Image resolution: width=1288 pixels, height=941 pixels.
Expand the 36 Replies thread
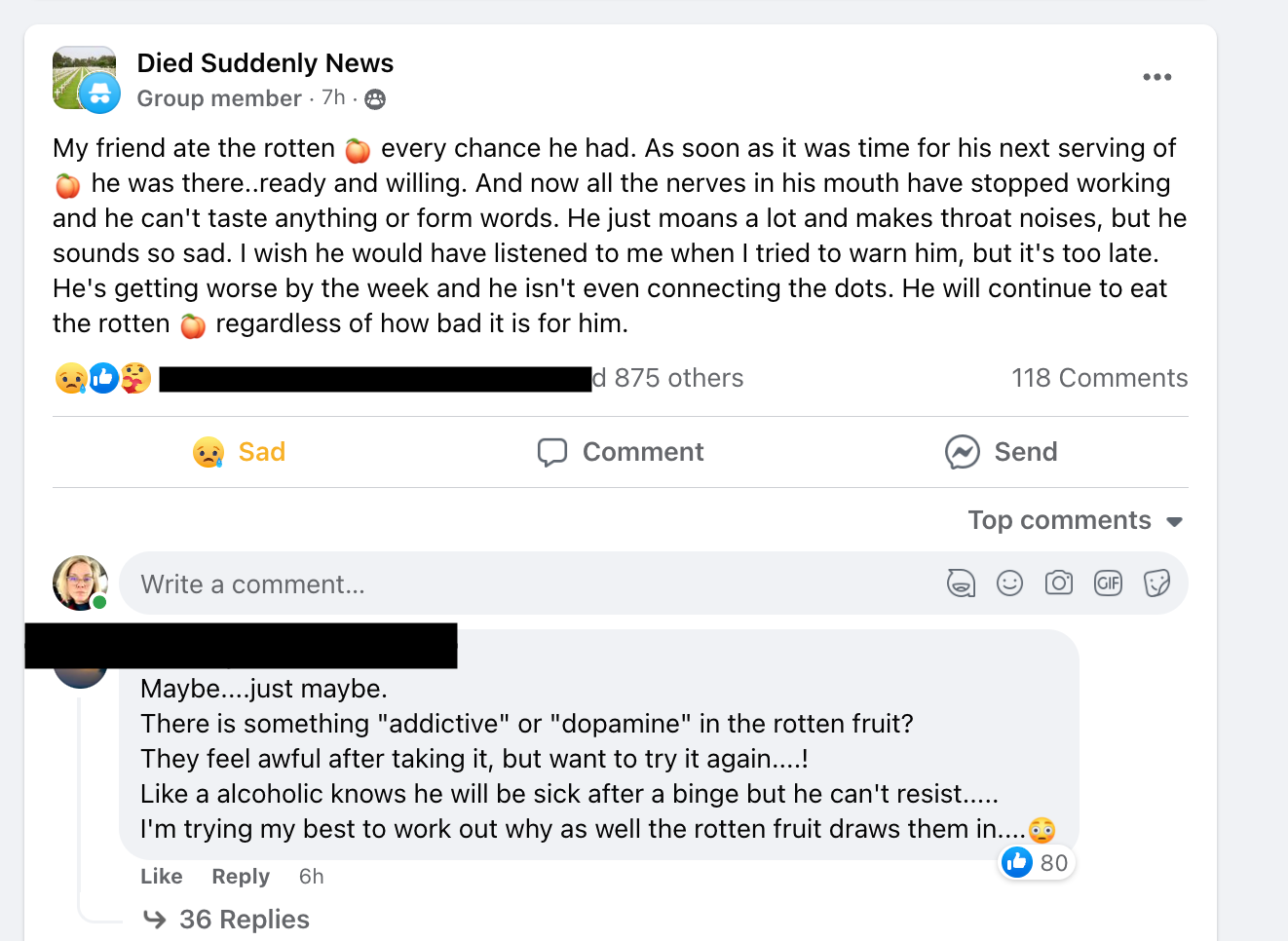click(x=244, y=919)
